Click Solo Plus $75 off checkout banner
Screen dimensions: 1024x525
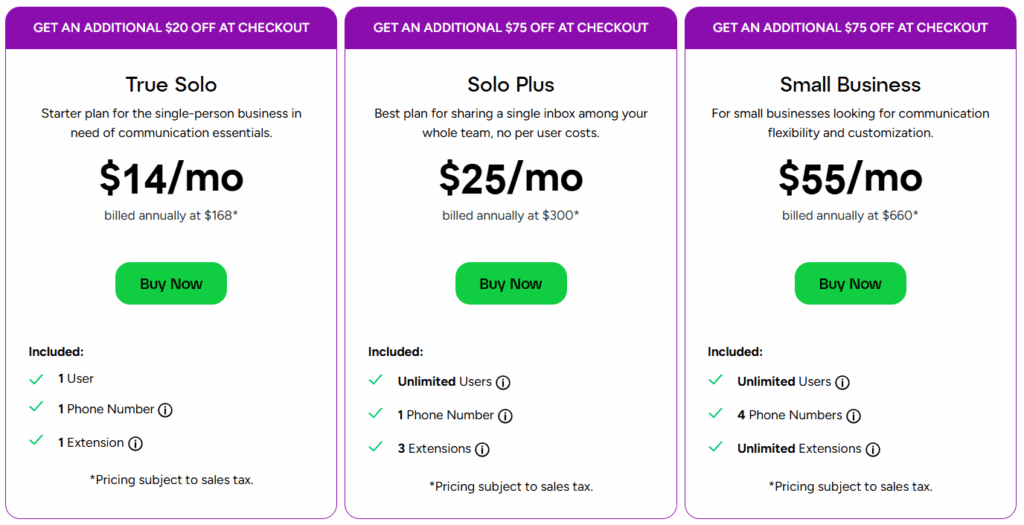point(511,28)
